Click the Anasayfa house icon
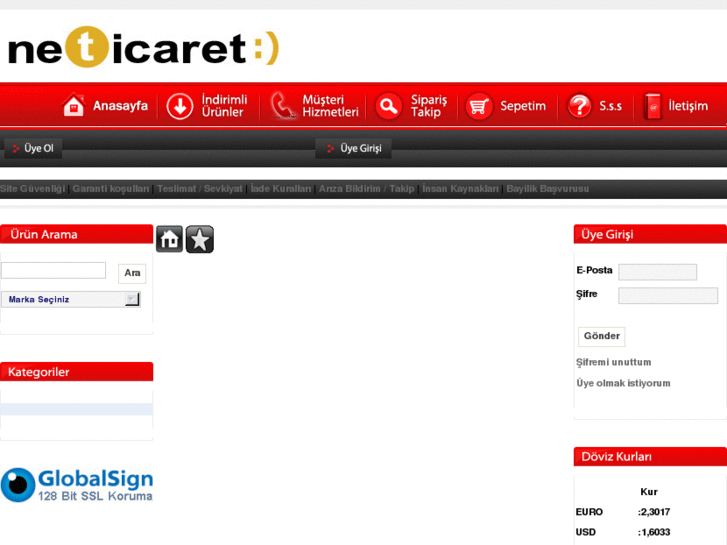This screenshot has height=545, width=727. [x=73, y=105]
